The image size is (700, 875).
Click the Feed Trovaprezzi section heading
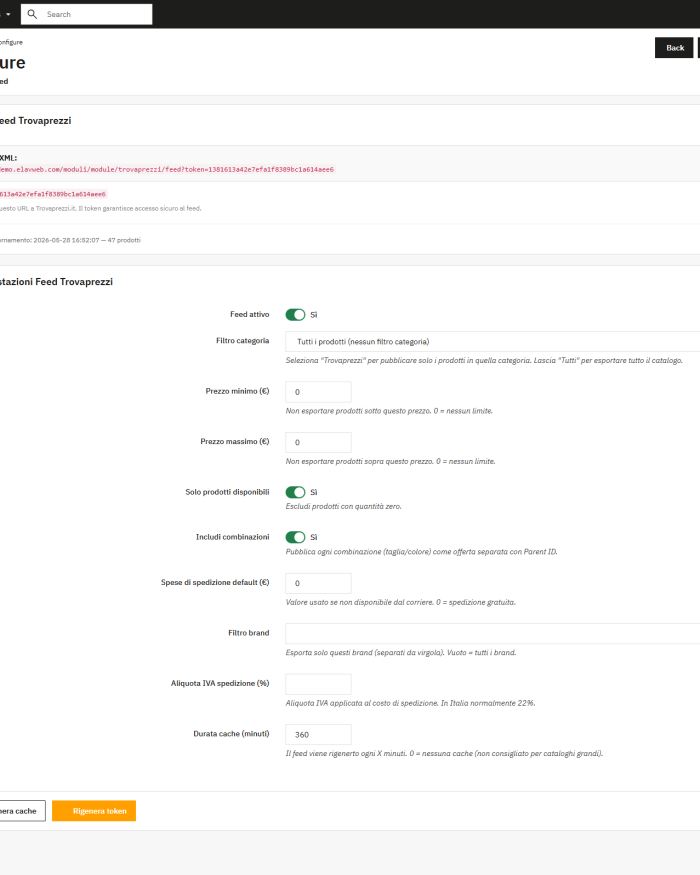pos(36,121)
